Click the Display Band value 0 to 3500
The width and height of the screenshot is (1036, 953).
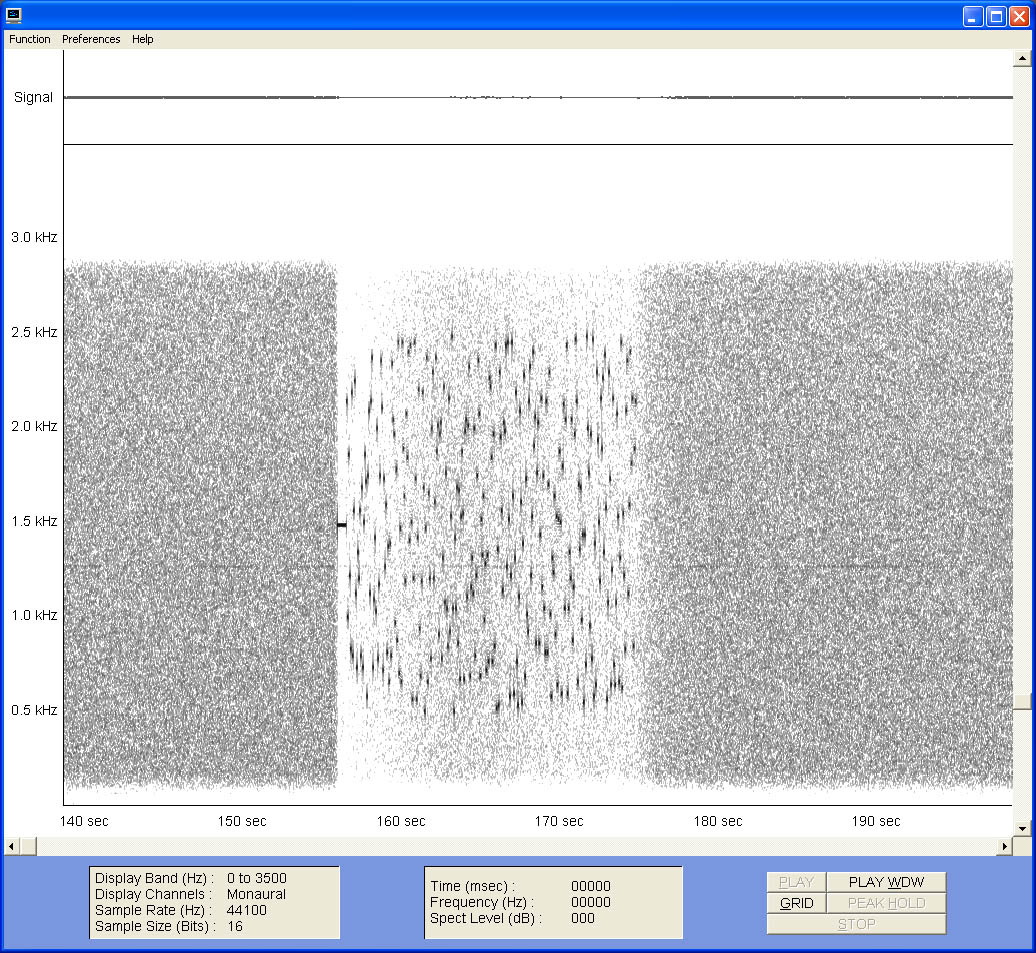pos(257,878)
